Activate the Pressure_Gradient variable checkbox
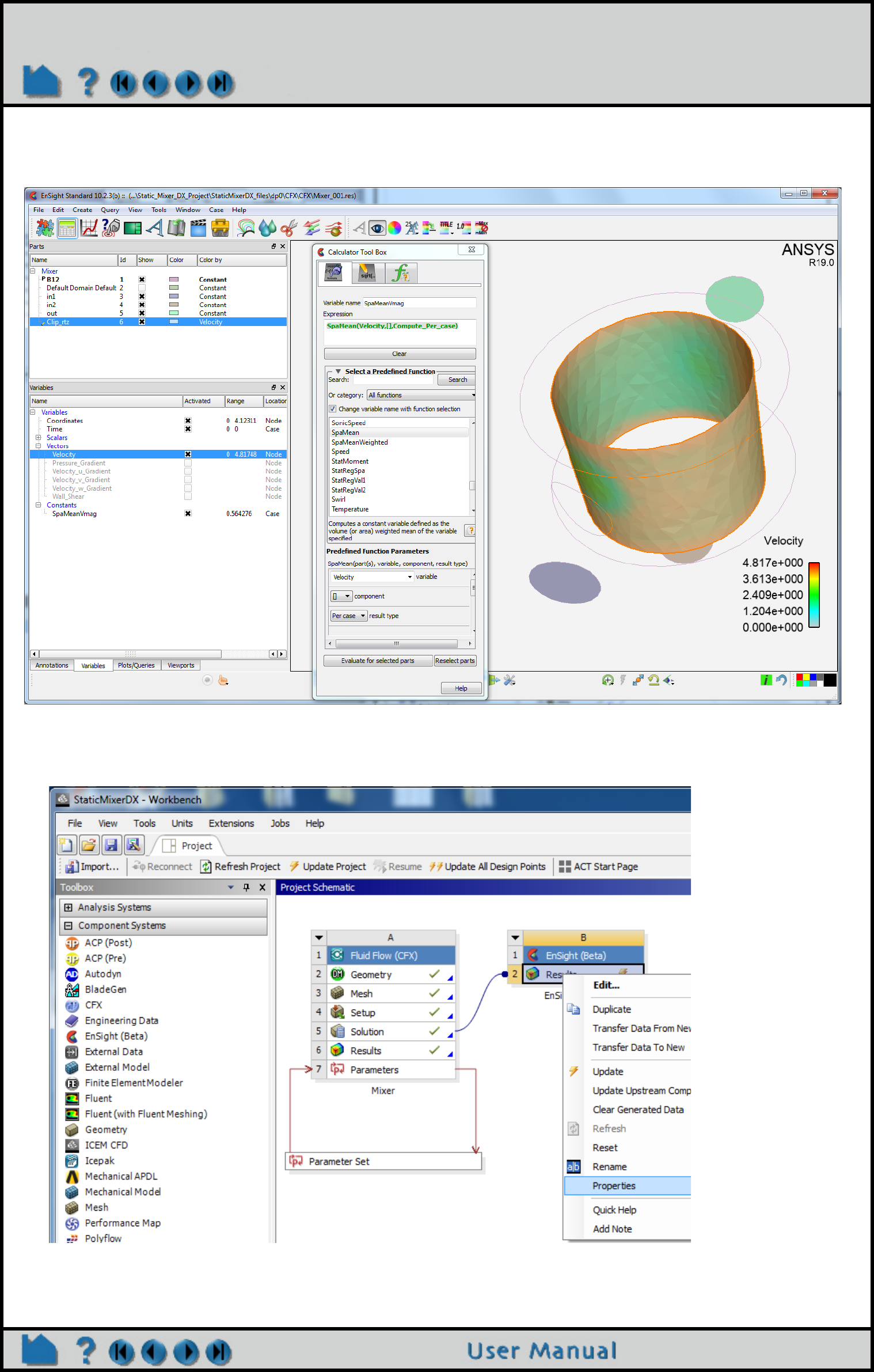Screen dimensions: 874x1372 click(188, 463)
